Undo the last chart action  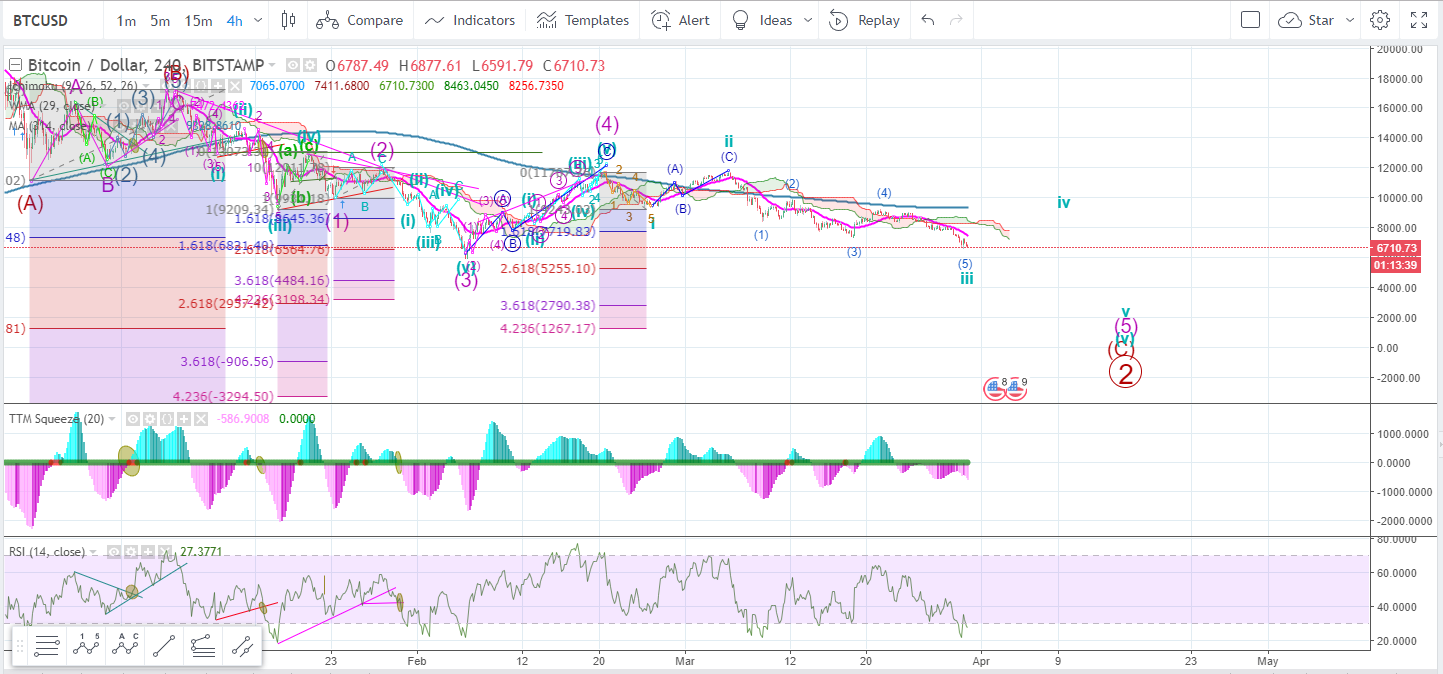click(x=928, y=20)
